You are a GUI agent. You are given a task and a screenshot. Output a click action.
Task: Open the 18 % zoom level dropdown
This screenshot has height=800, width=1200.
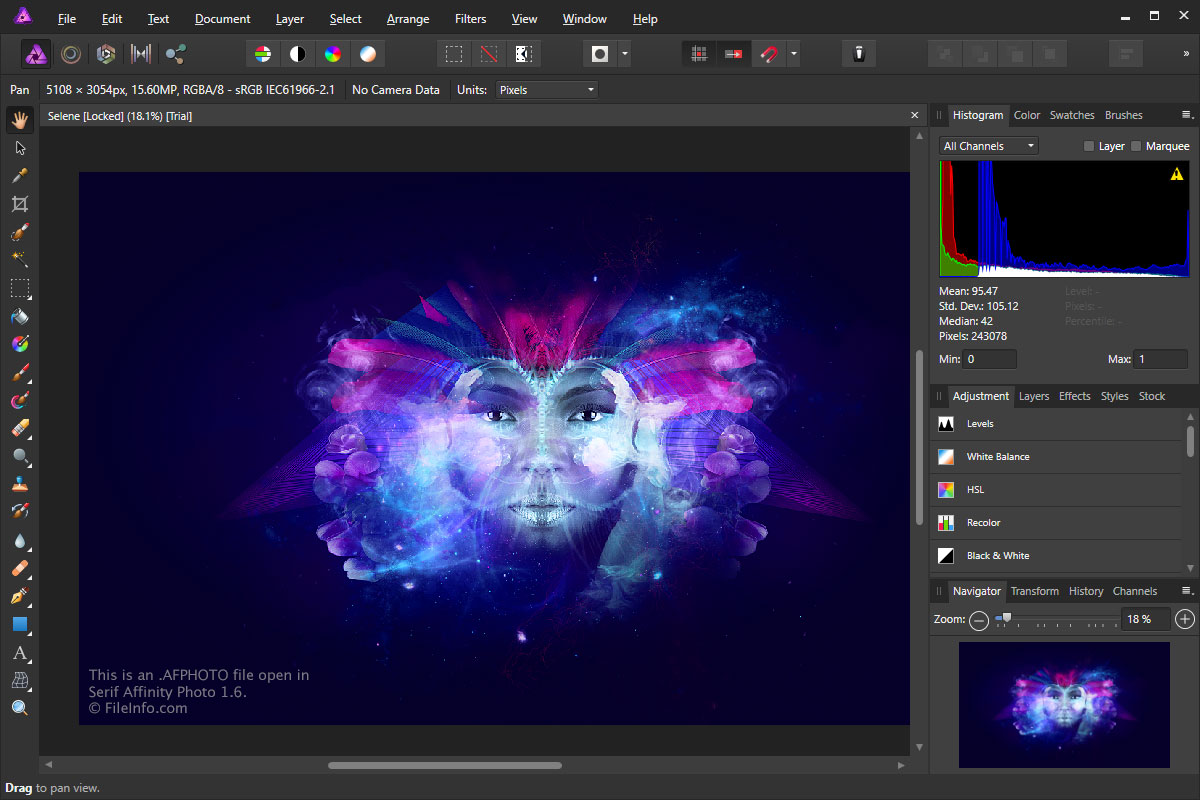tap(1144, 619)
